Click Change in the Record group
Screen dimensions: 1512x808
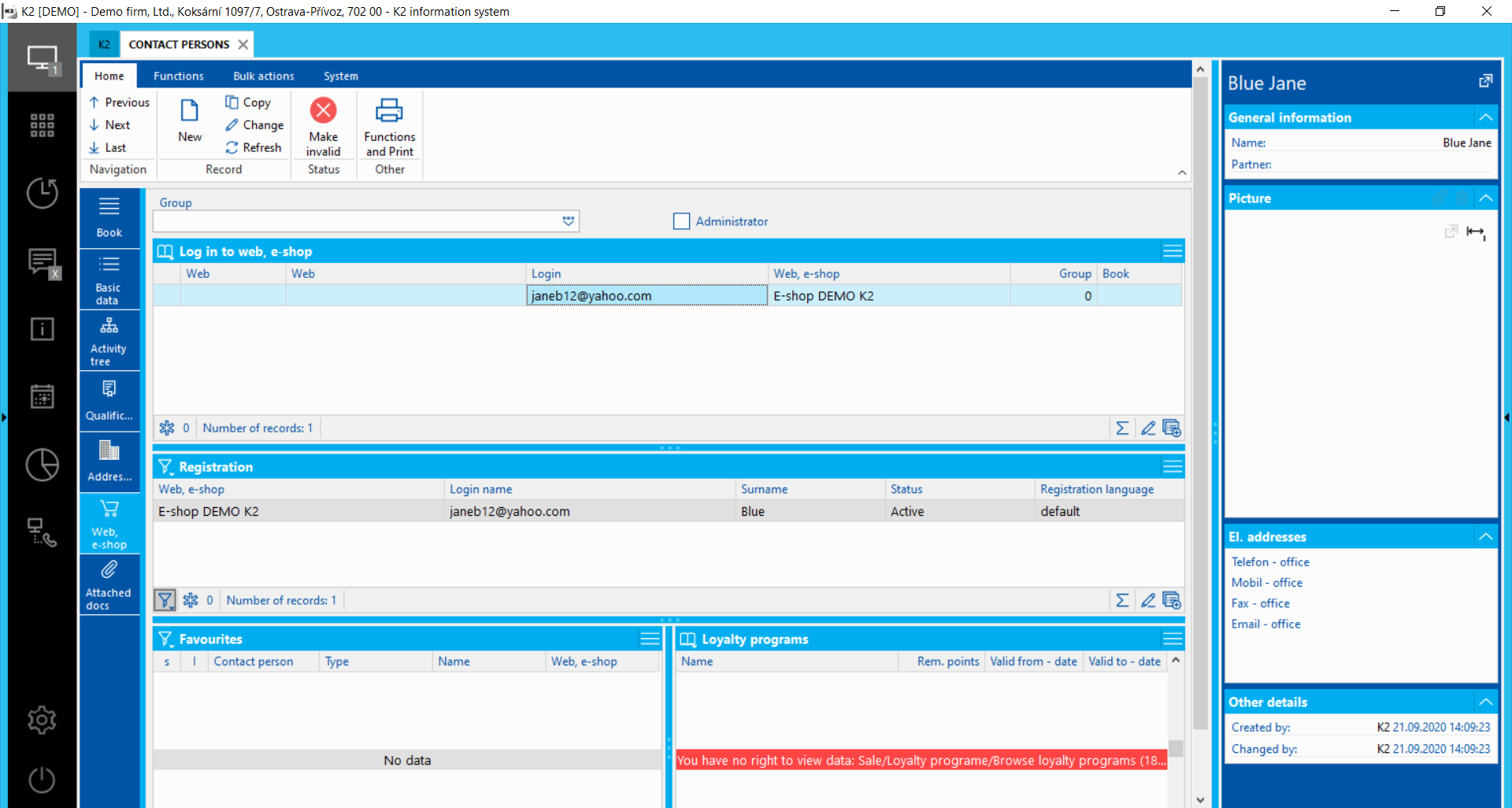[254, 125]
